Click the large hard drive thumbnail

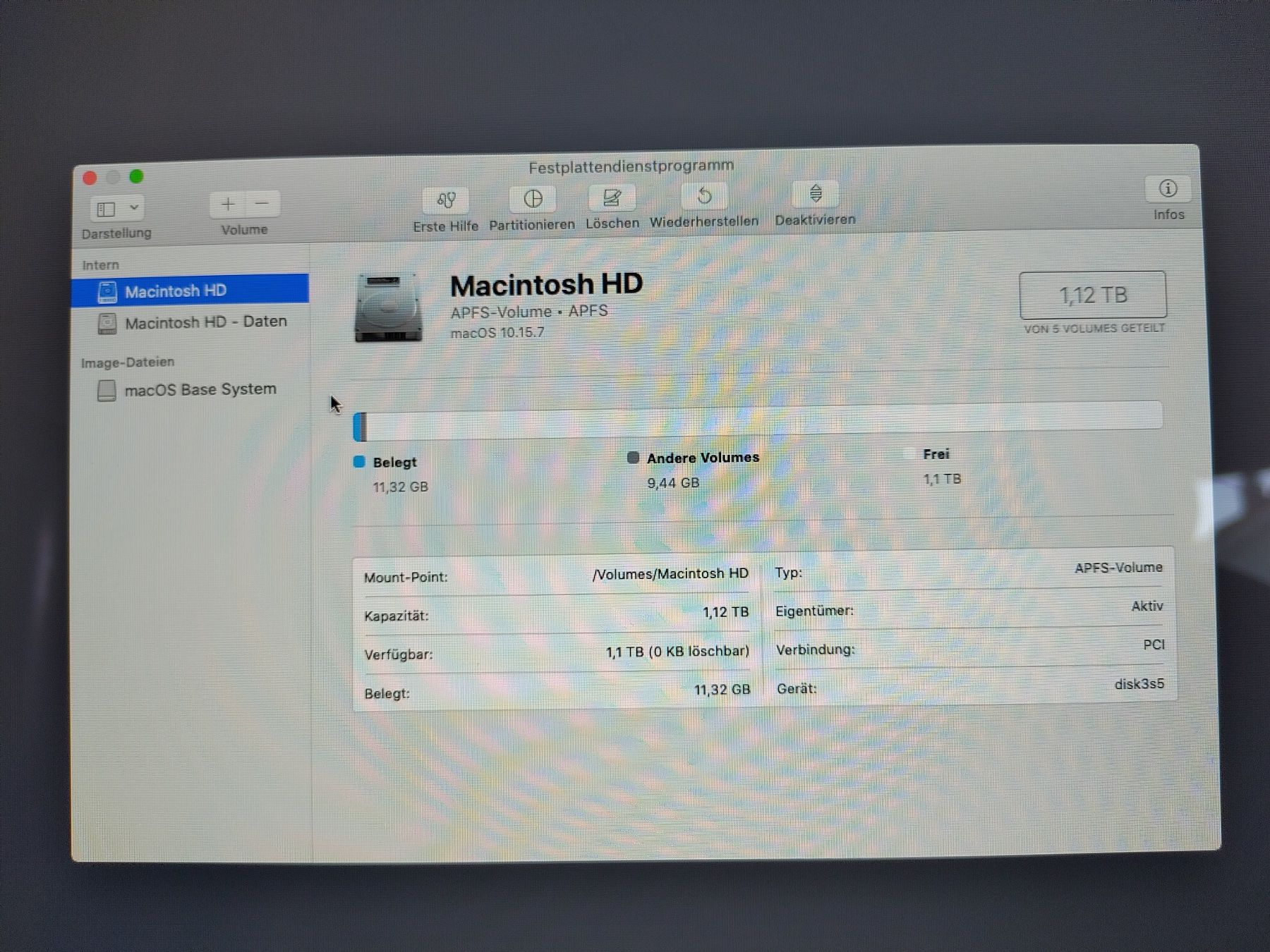point(389,309)
